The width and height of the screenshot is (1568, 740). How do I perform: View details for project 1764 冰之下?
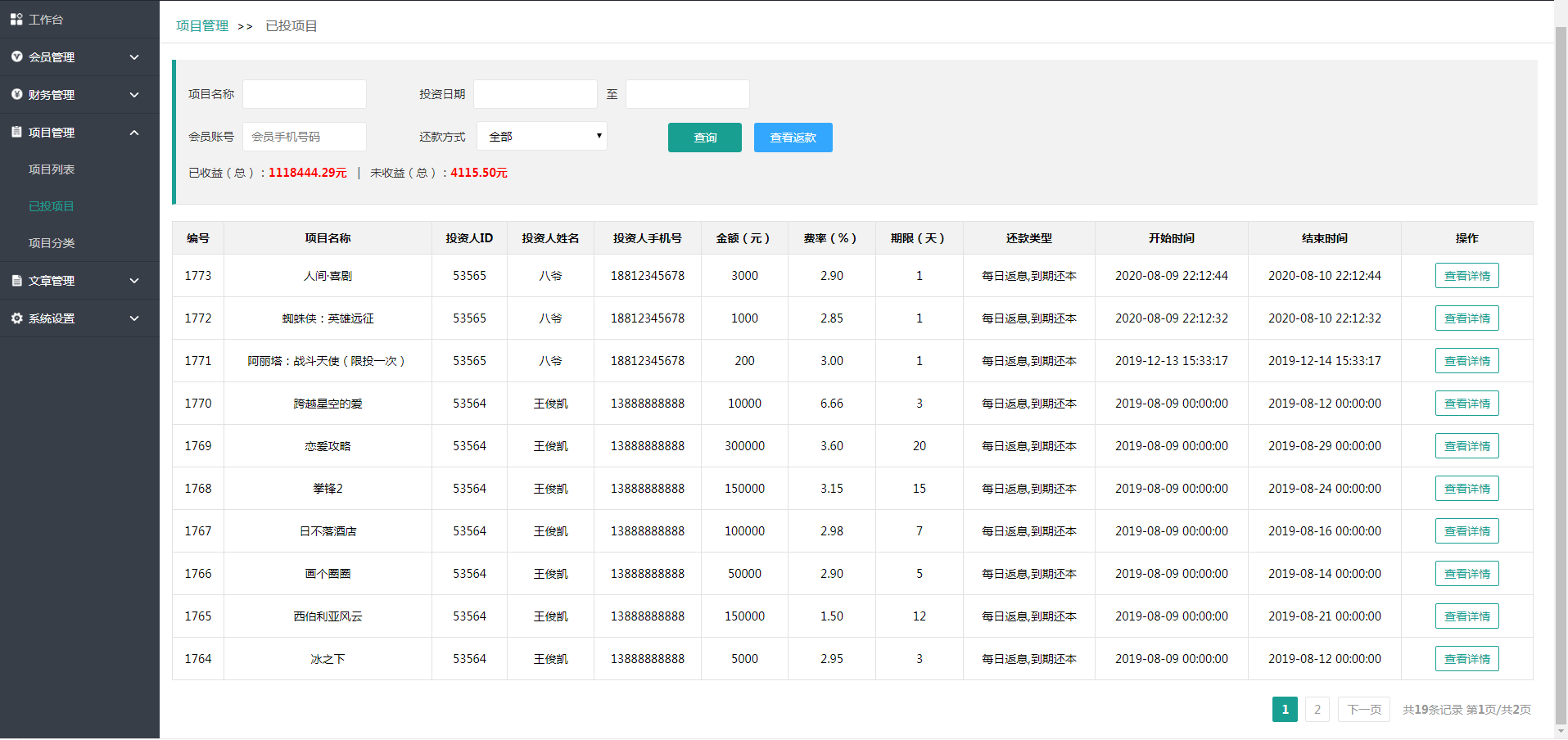click(1467, 659)
